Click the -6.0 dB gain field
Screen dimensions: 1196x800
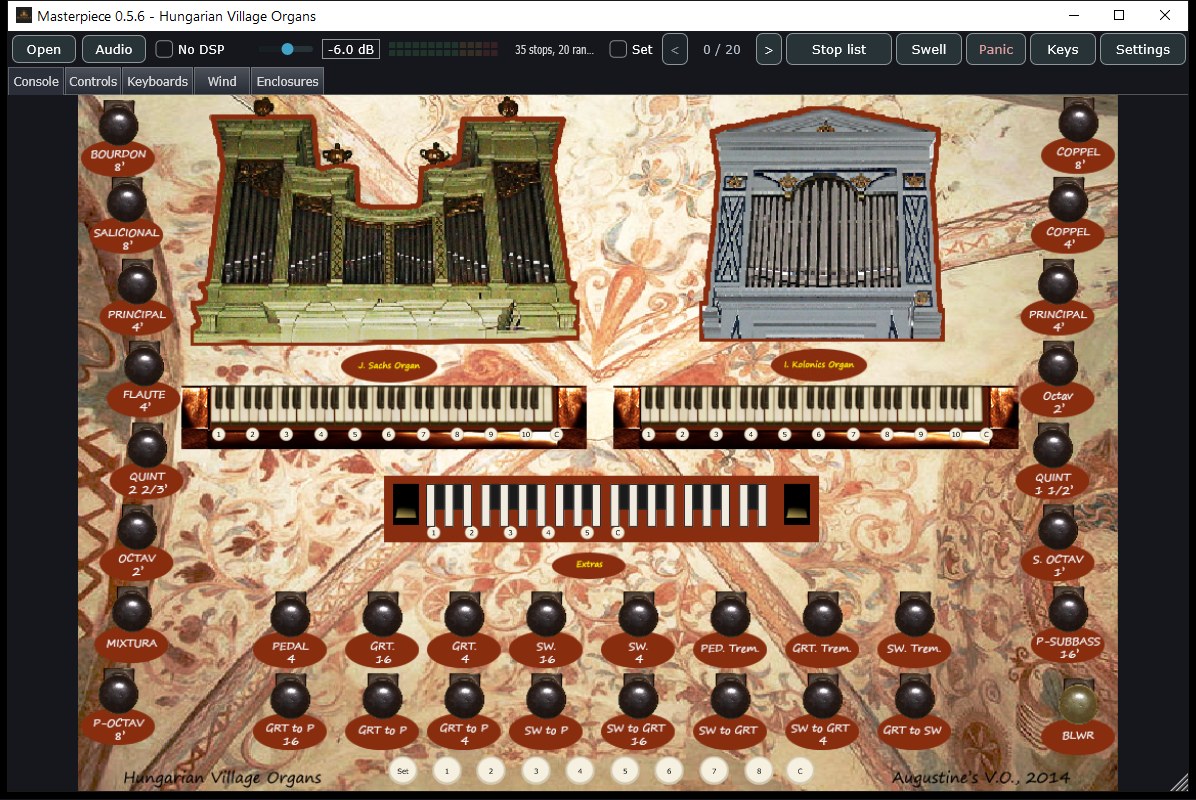(351, 49)
